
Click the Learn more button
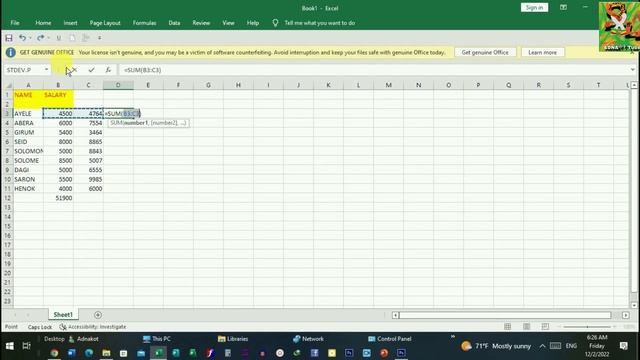[x=542, y=52]
